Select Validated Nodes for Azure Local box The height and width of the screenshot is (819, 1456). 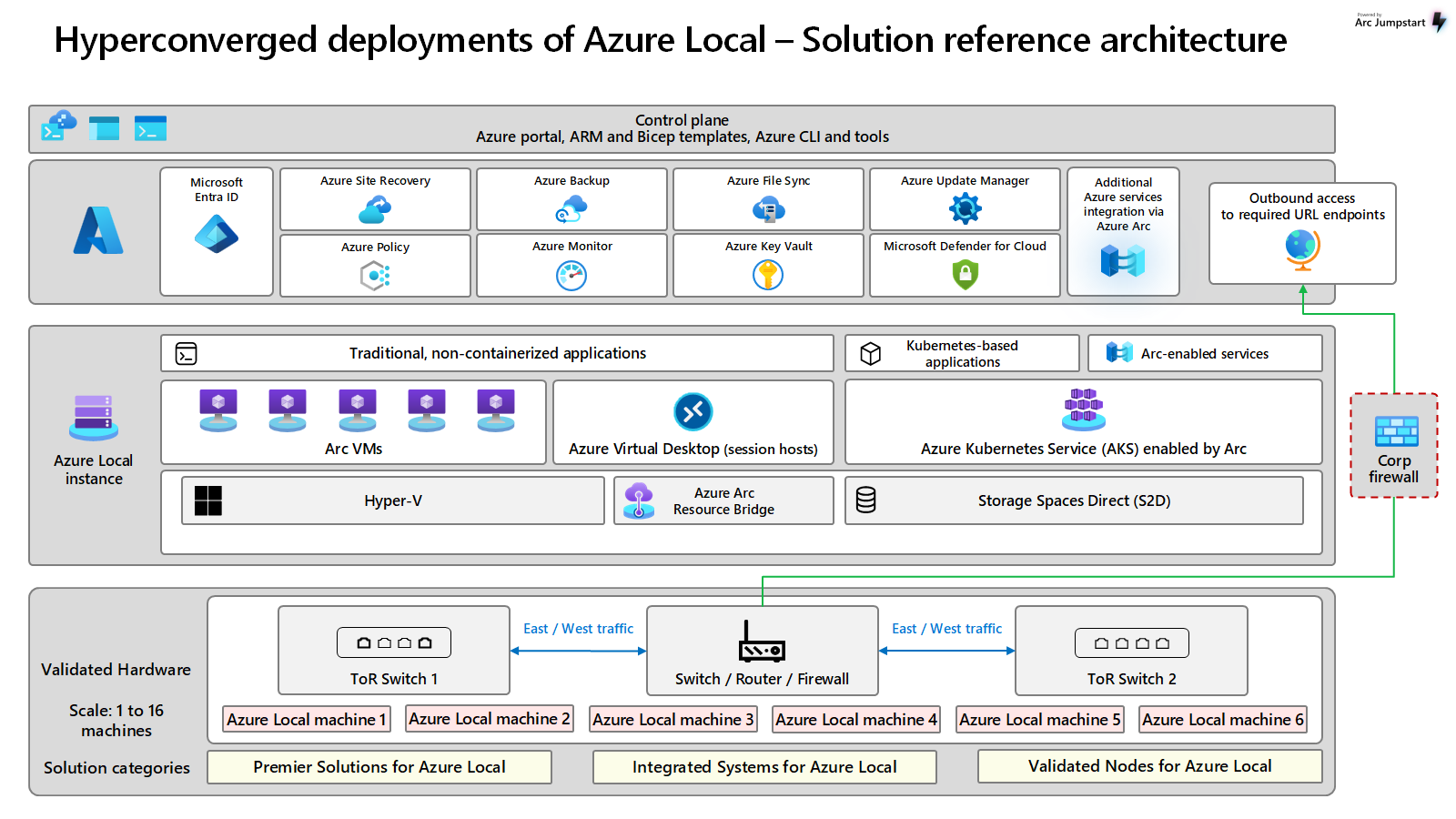point(1149,766)
